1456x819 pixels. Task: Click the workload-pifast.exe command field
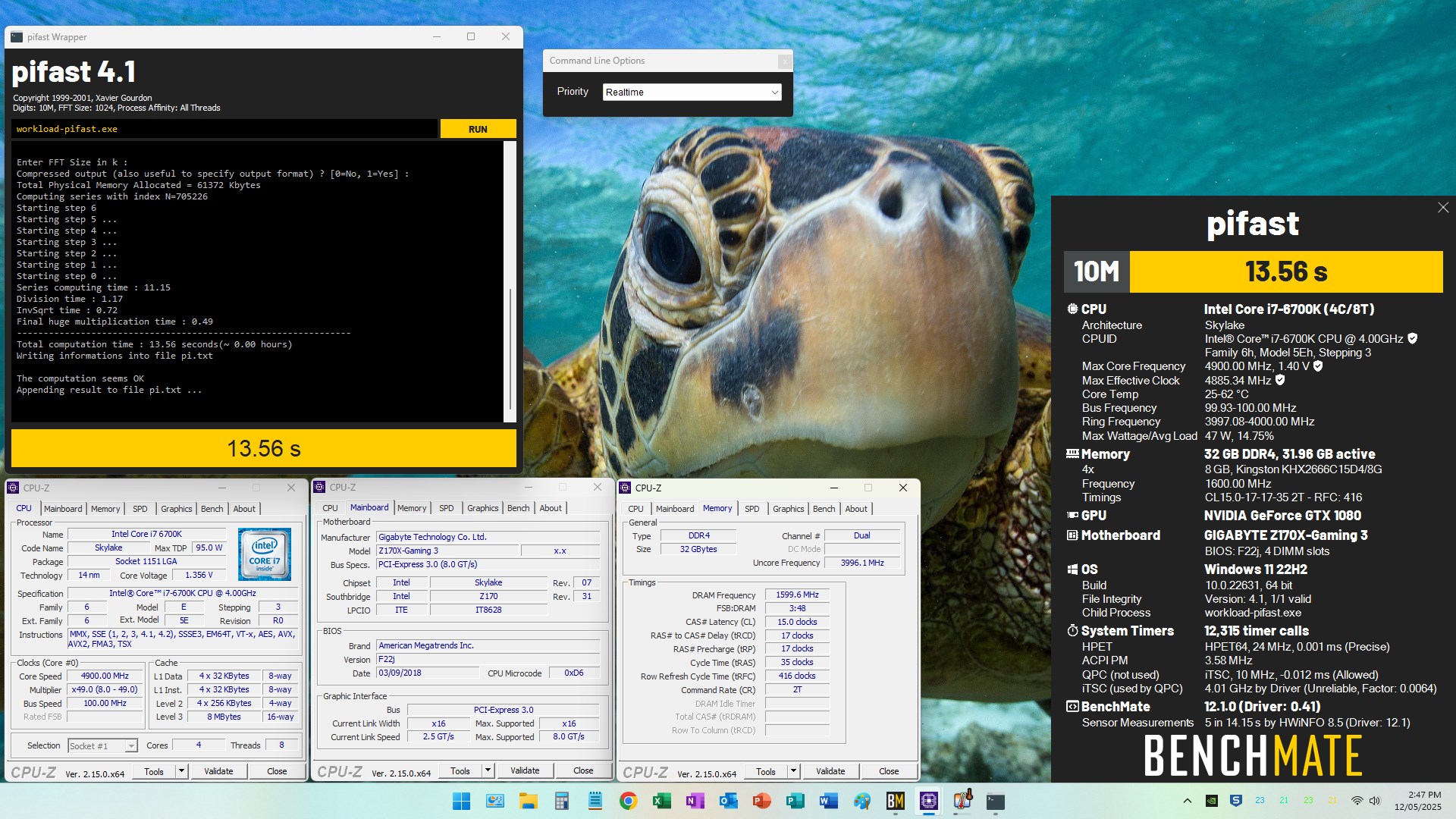[x=224, y=129]
